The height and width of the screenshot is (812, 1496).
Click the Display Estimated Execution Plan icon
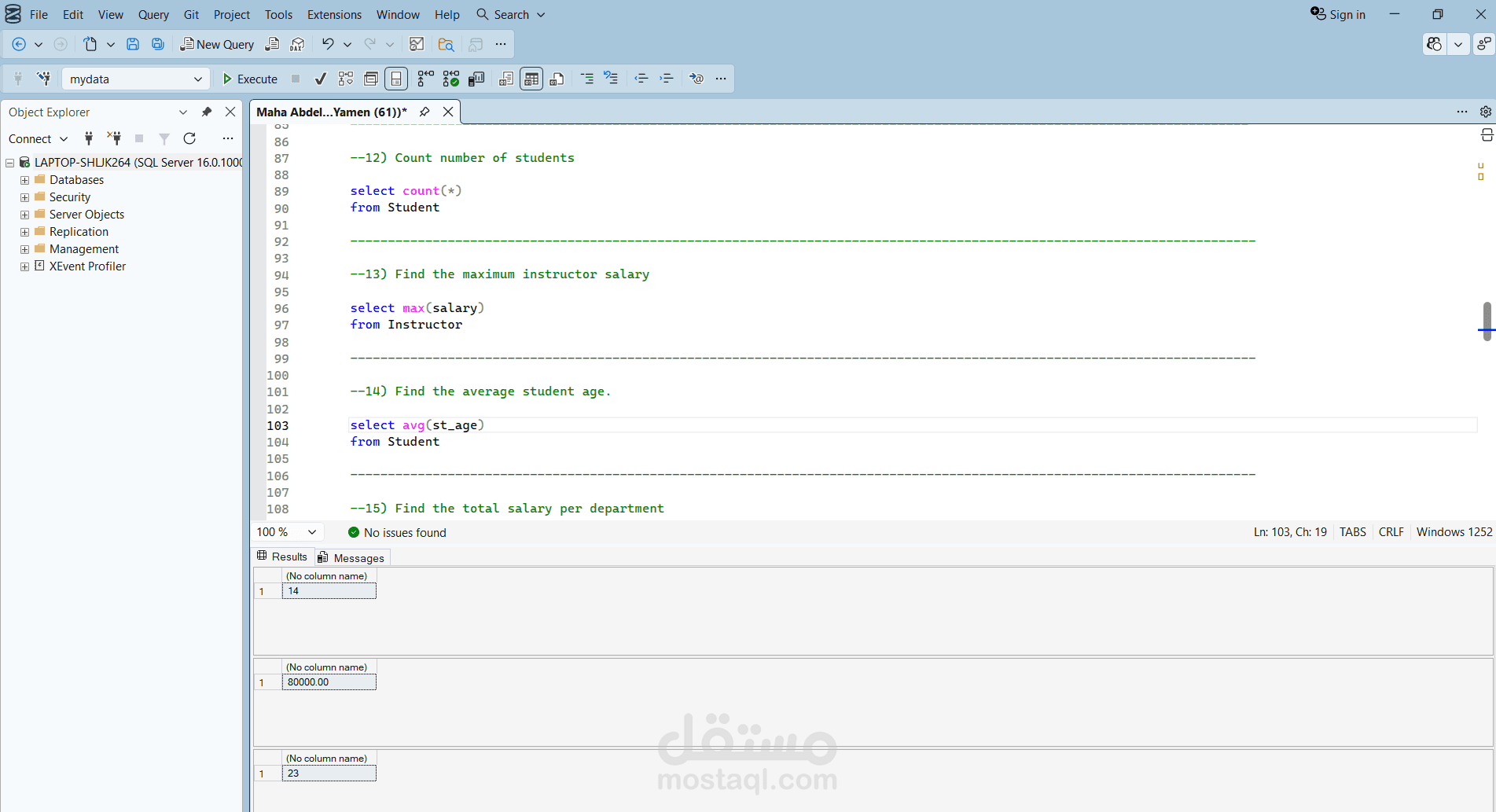pos(345,79)
